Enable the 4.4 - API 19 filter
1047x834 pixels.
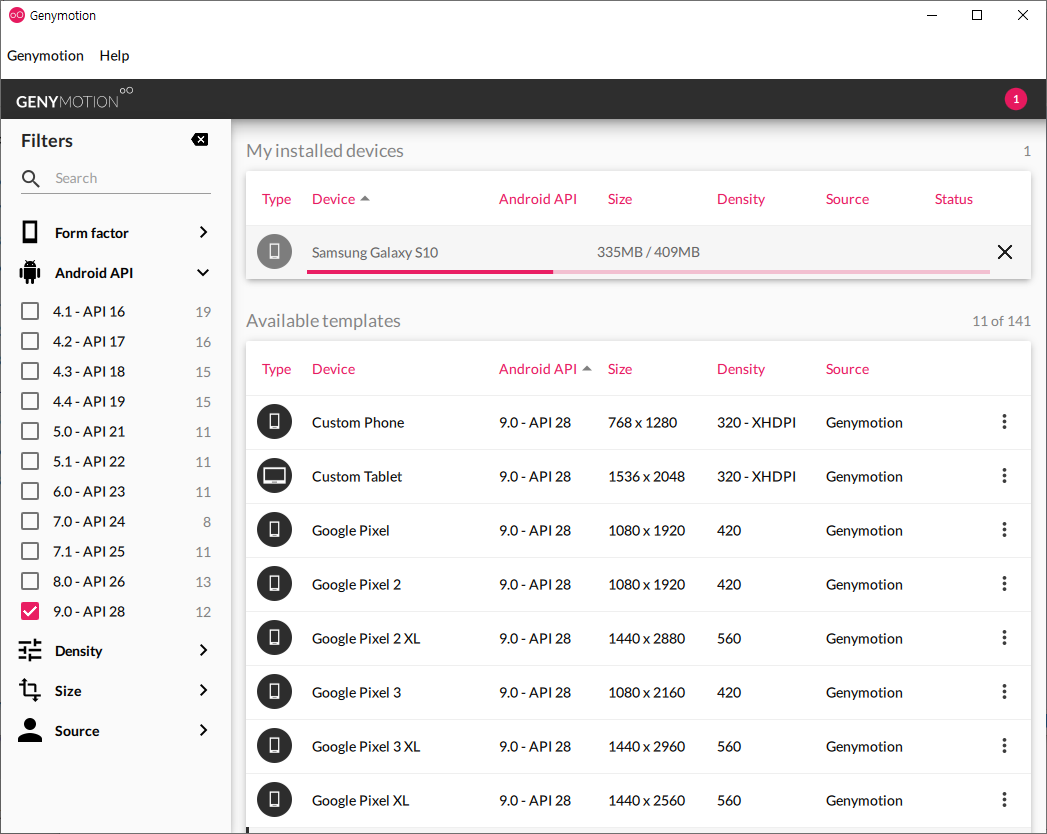pyautogui.click(x=30, y=401)
